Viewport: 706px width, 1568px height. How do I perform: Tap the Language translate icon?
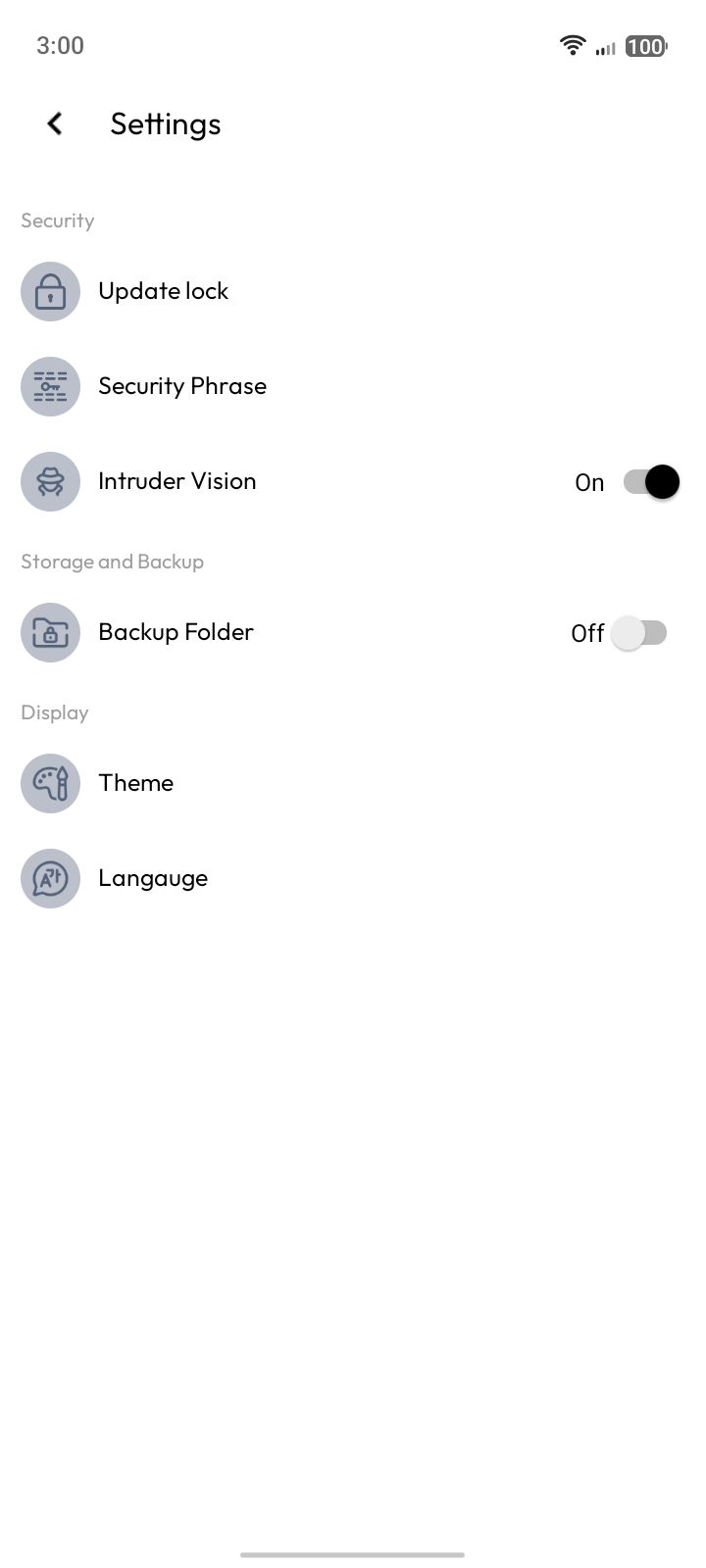coord(50,878)
